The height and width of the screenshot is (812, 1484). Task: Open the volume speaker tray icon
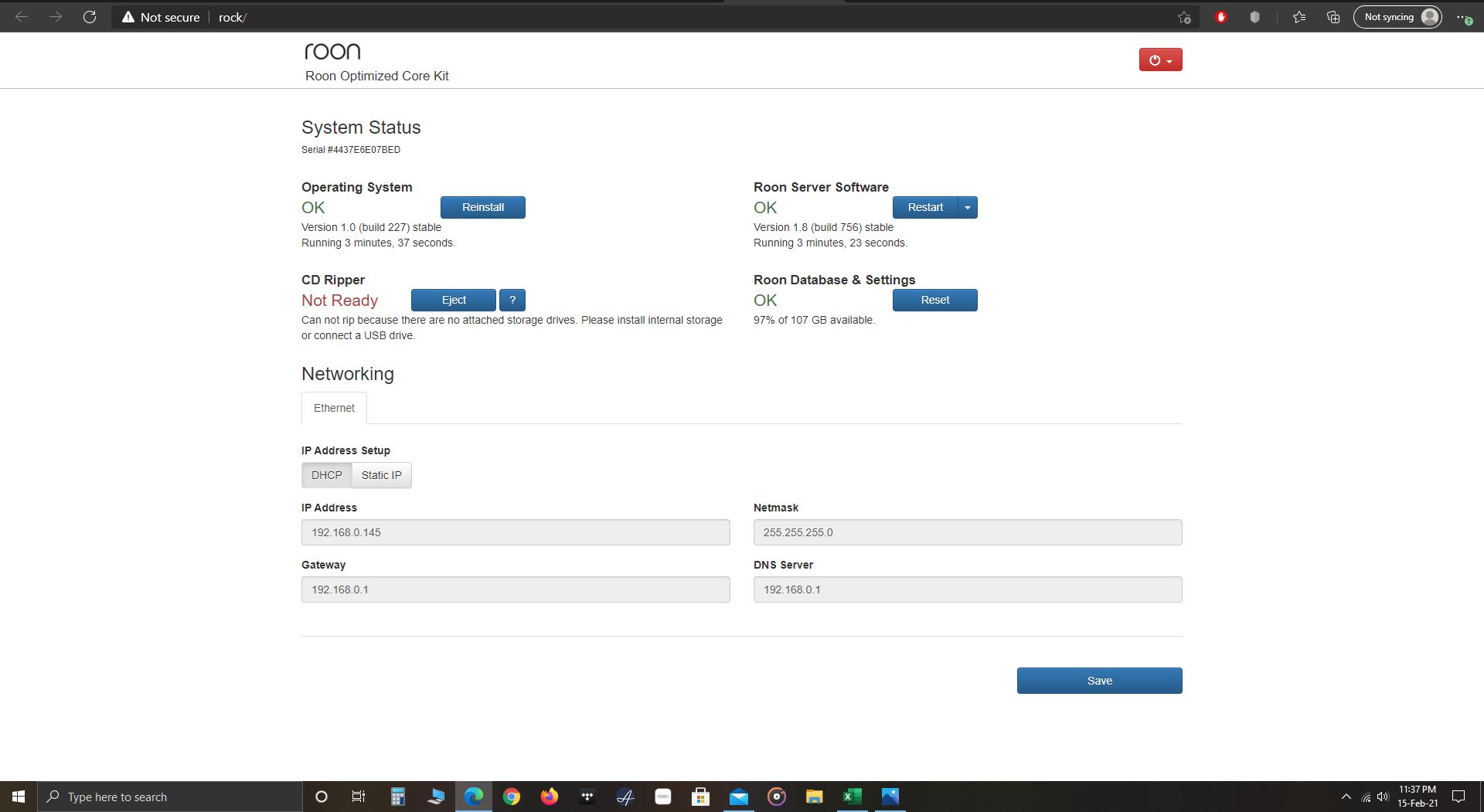(1383, 797)
